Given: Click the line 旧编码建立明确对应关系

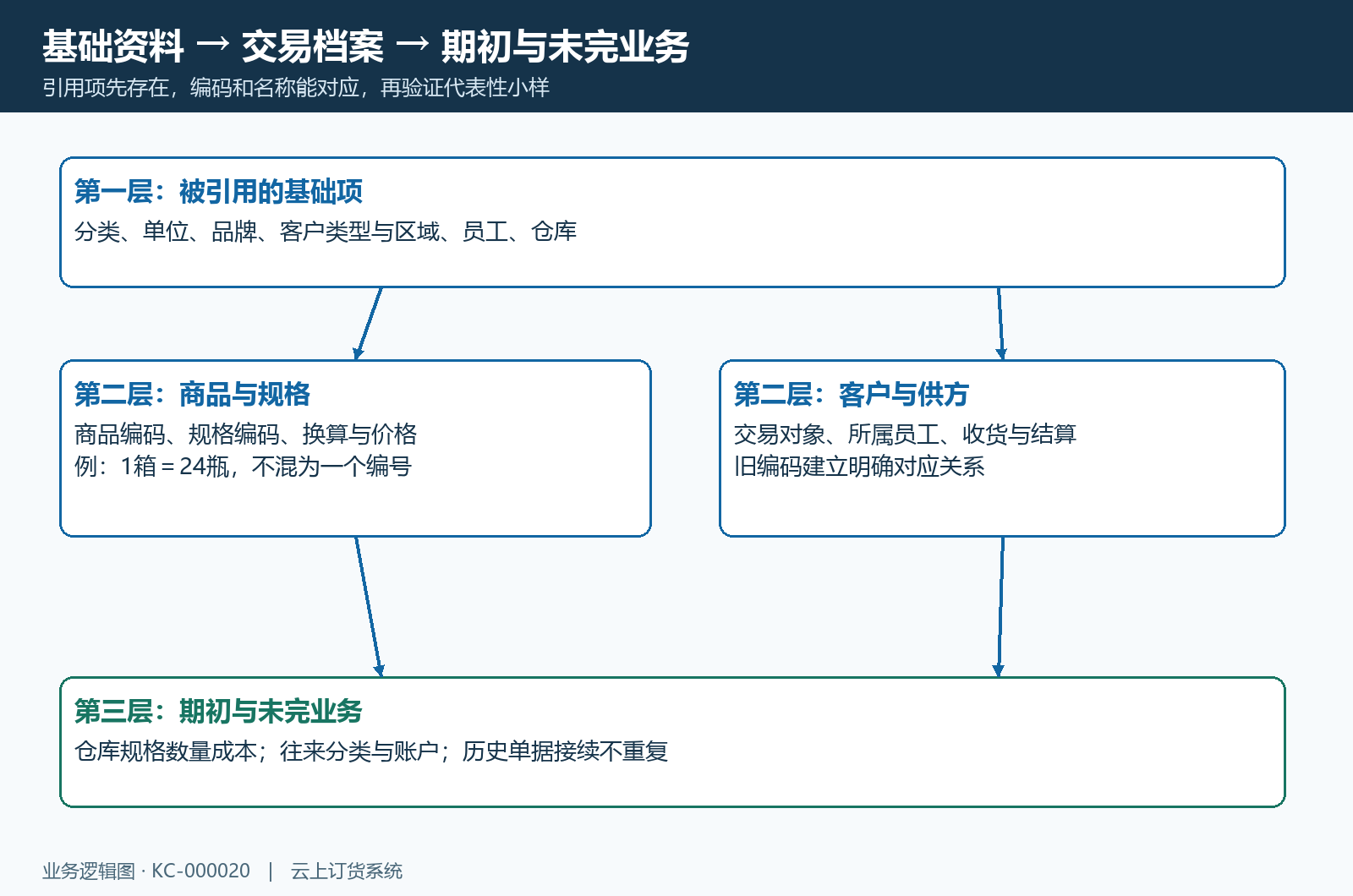Looking at the screenshot, I should coord(859,466).
